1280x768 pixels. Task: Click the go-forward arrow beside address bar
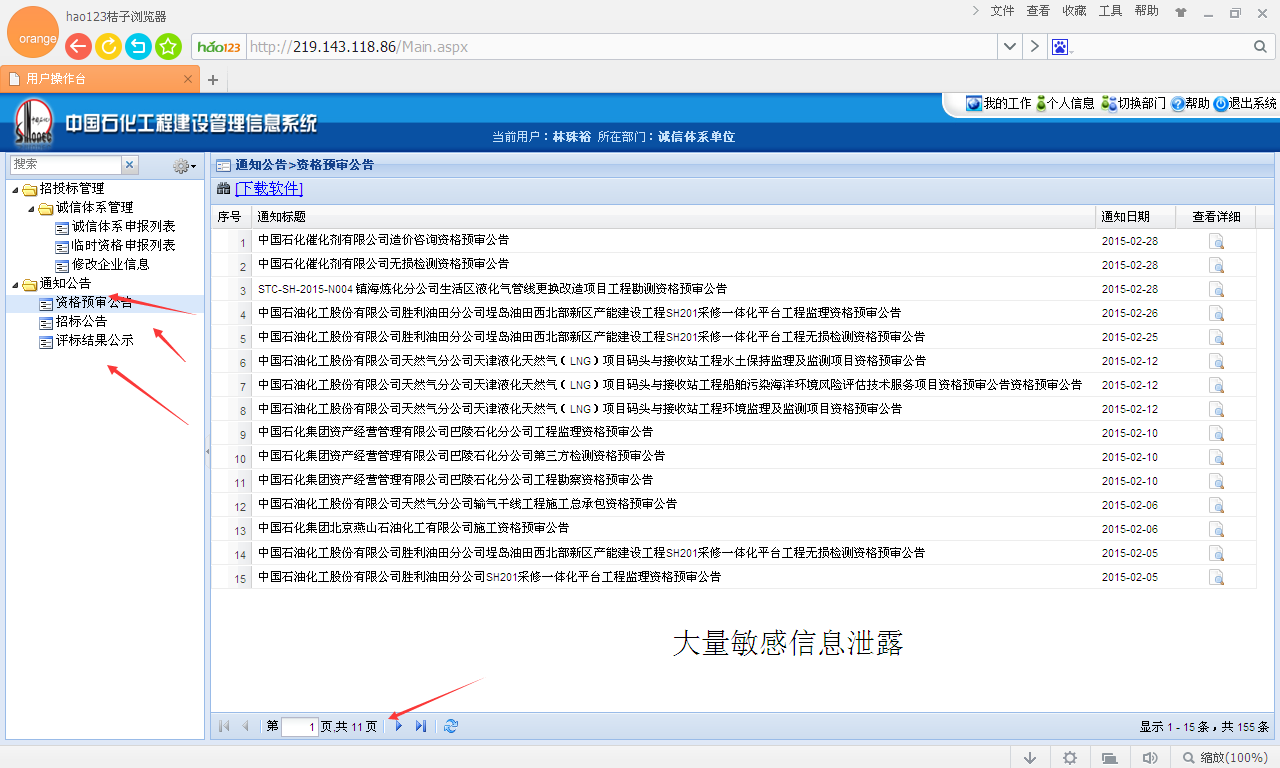pos(1034,47)
